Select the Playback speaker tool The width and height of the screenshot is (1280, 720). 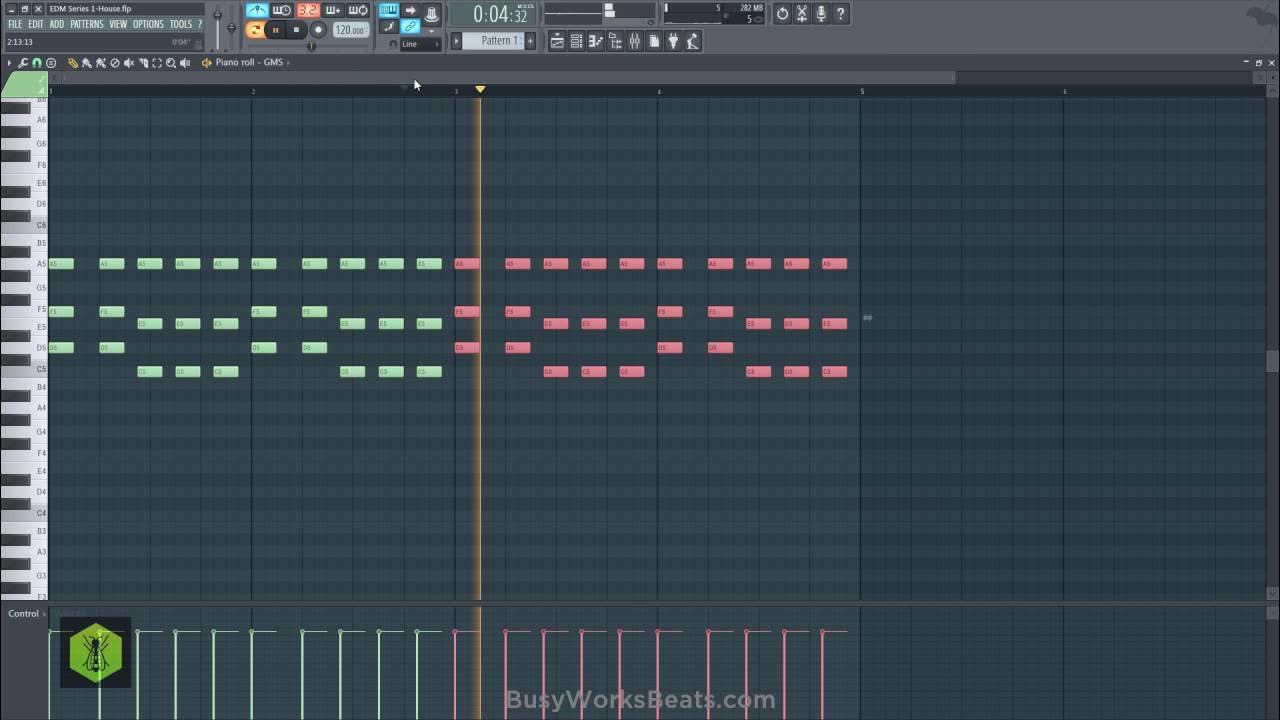pos(185,62)
